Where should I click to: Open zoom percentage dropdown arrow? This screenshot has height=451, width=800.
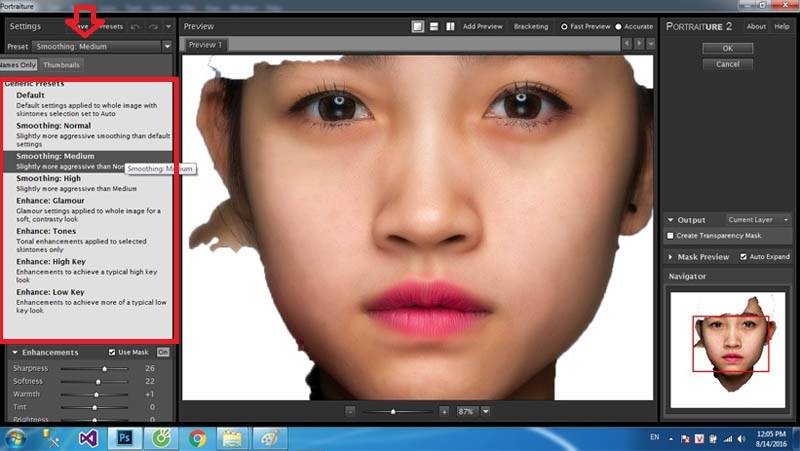pos(486,411)
